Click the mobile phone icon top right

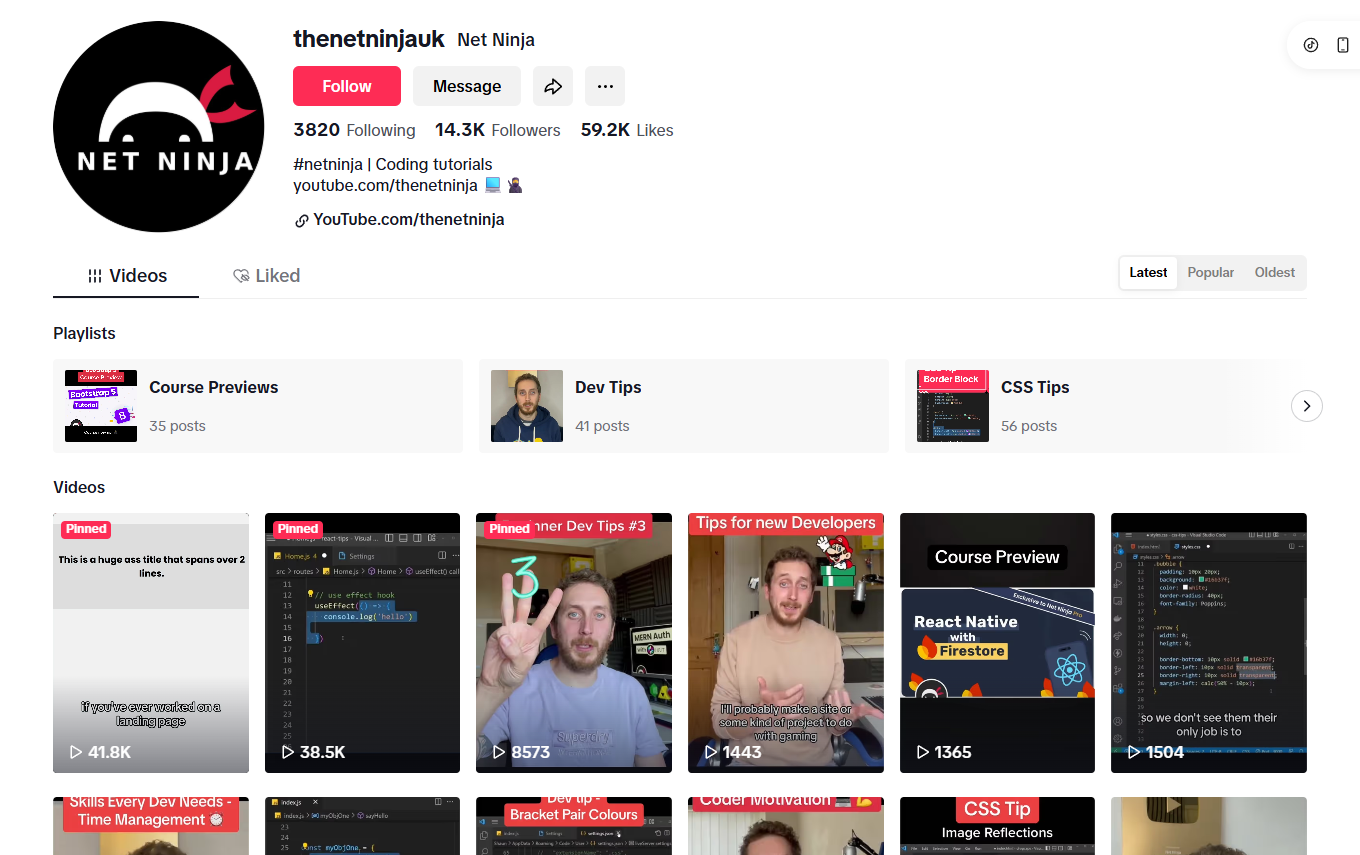pyautogui.click(x=1343, y=45)
